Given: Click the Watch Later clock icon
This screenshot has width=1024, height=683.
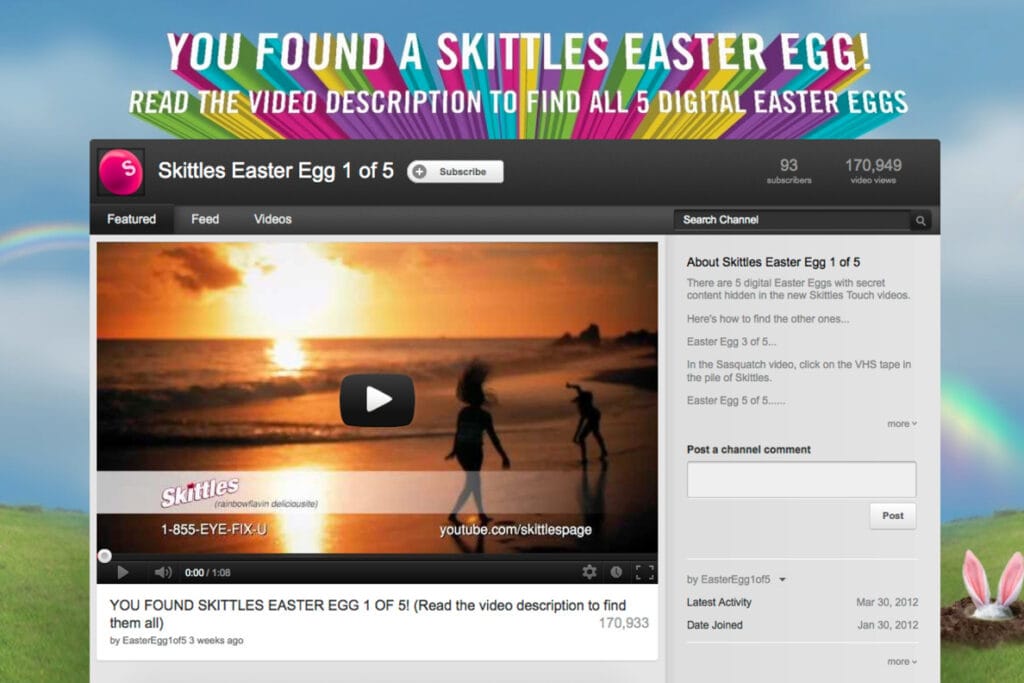Looking at the screenshot, I should (616, 572).
